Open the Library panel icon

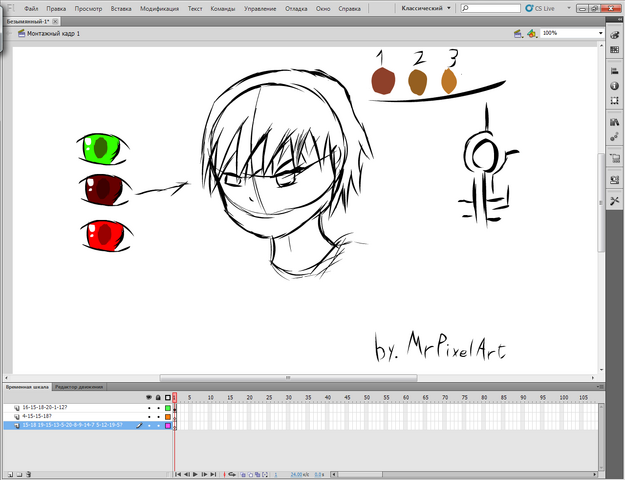pyautogui.click(x=614, y=122)
